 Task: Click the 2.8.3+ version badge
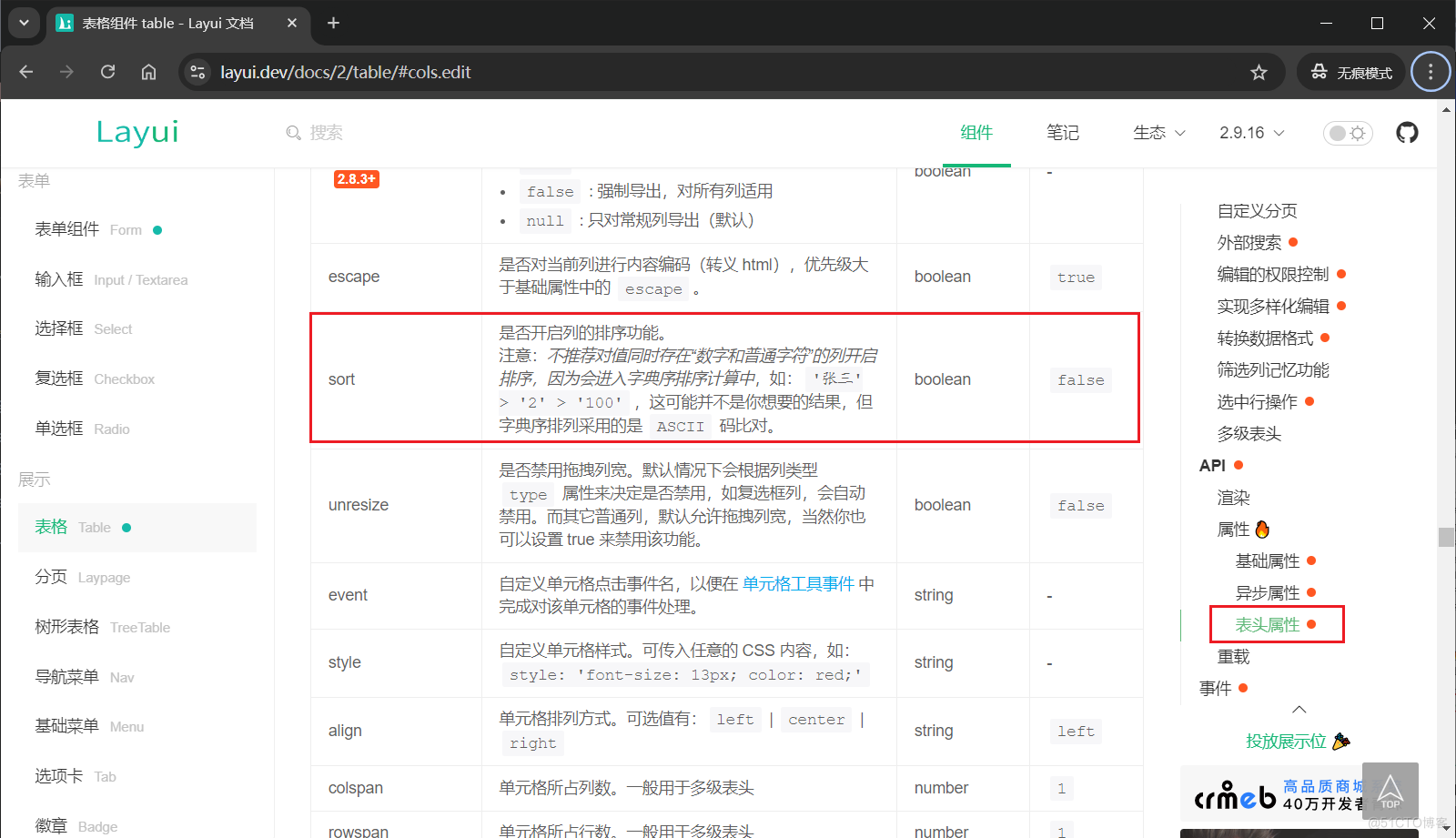point(356,179)
